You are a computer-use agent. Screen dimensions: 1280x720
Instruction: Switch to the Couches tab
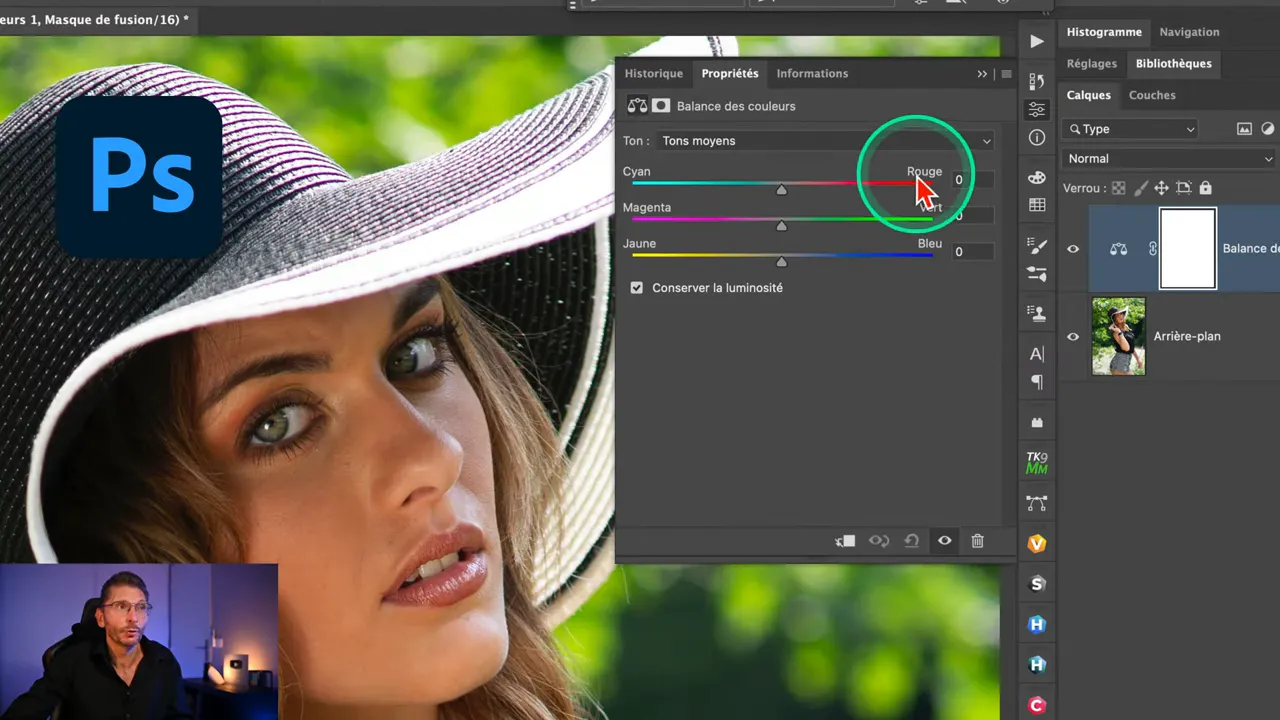click(x=1152, y=96)
